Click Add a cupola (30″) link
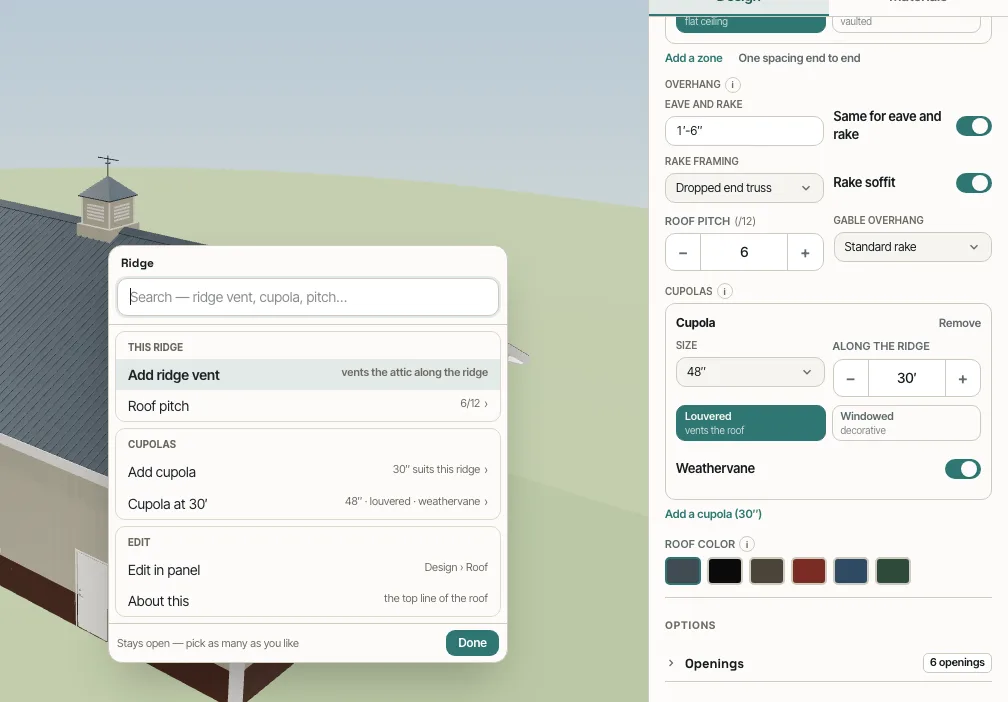Screen dimensions: 1008x702 tap(713, 514)
